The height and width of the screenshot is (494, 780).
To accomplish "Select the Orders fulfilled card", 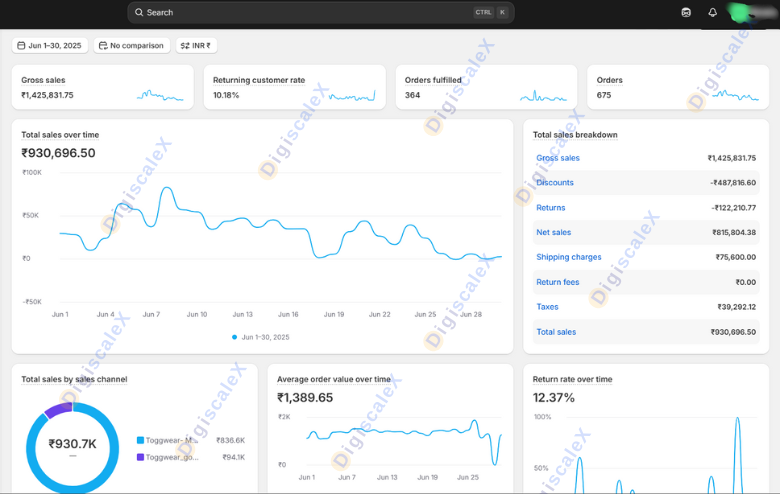I will click(x=486, y=87).
